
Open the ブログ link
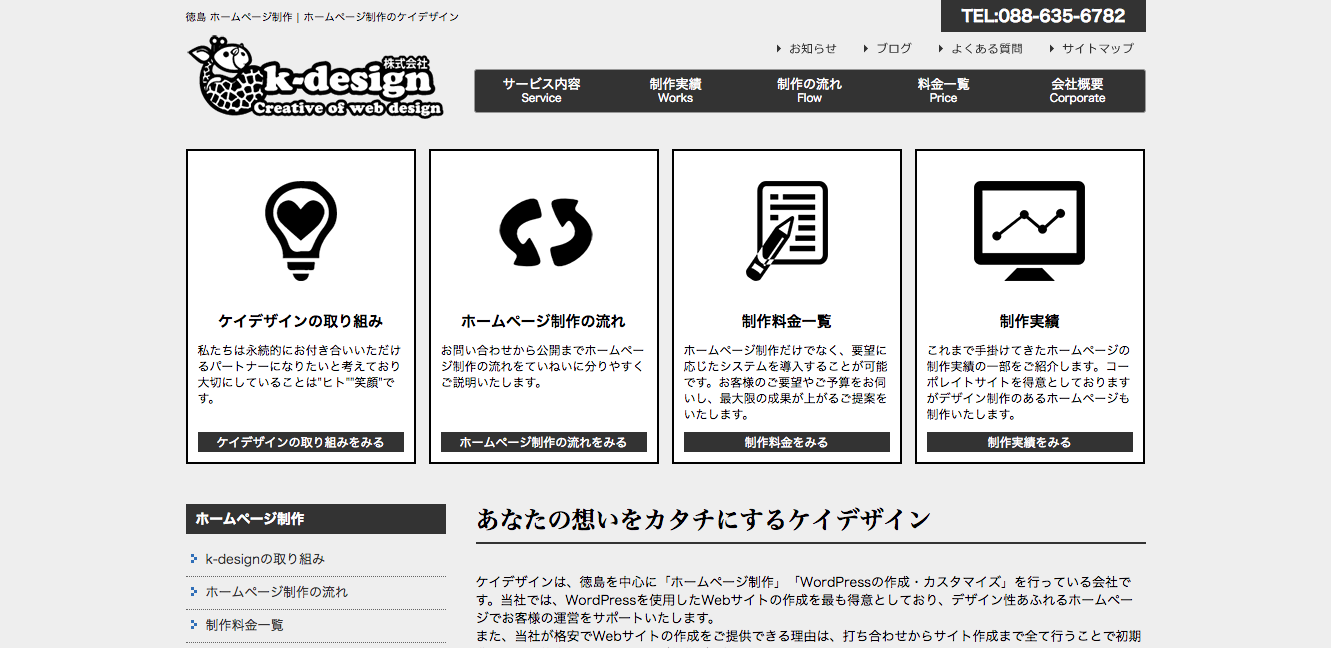click(x=893, y=48)
